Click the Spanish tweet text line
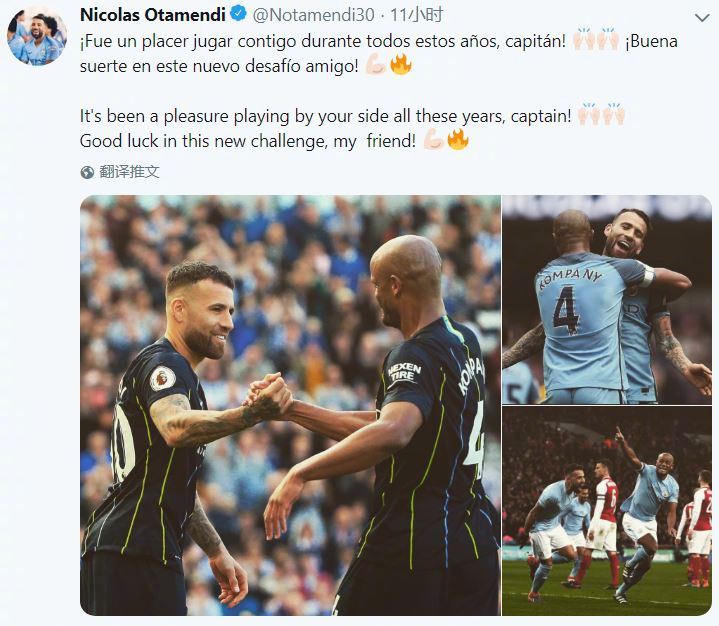Image resolution: width=719 pixels, height=626 pixels. click(379, 54)
